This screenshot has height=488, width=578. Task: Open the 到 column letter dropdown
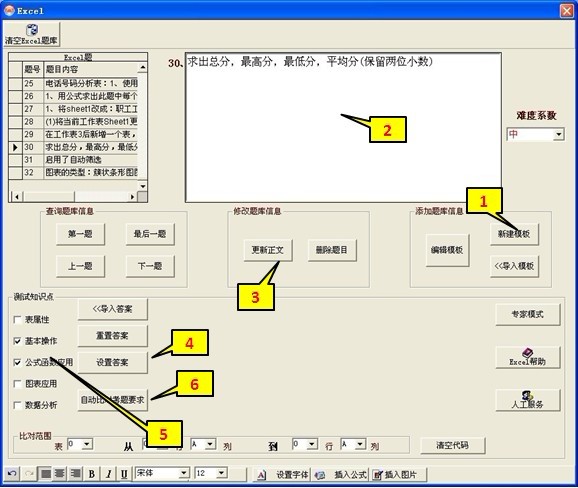(x=361, y=444)
